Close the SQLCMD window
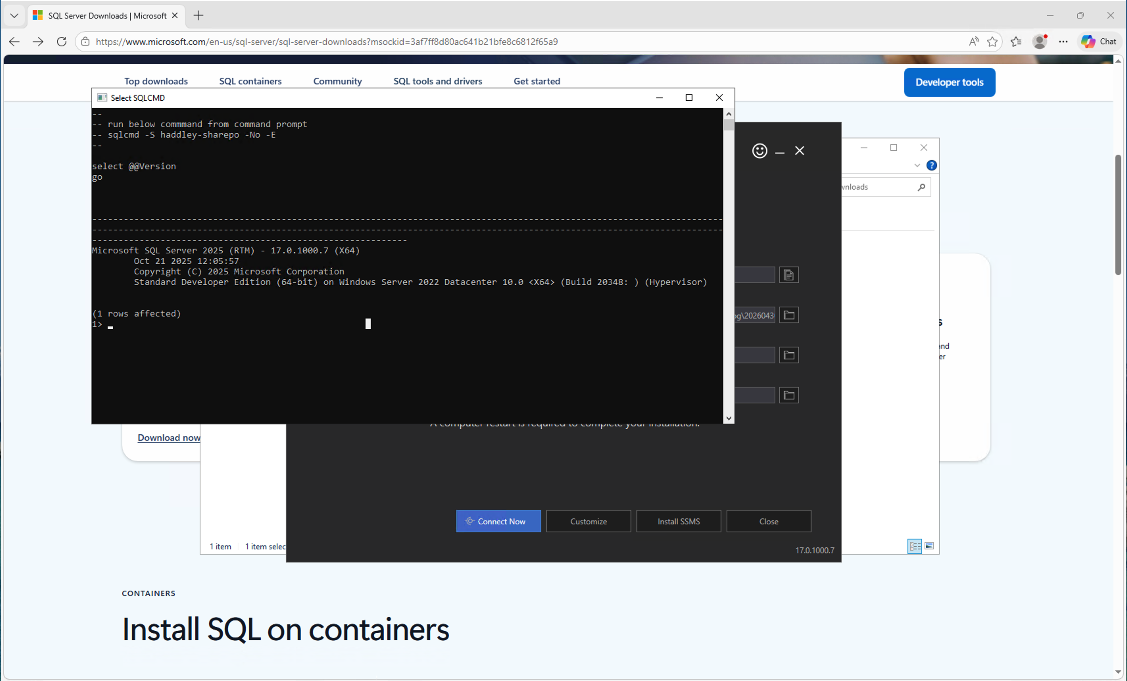 (719, 98)
